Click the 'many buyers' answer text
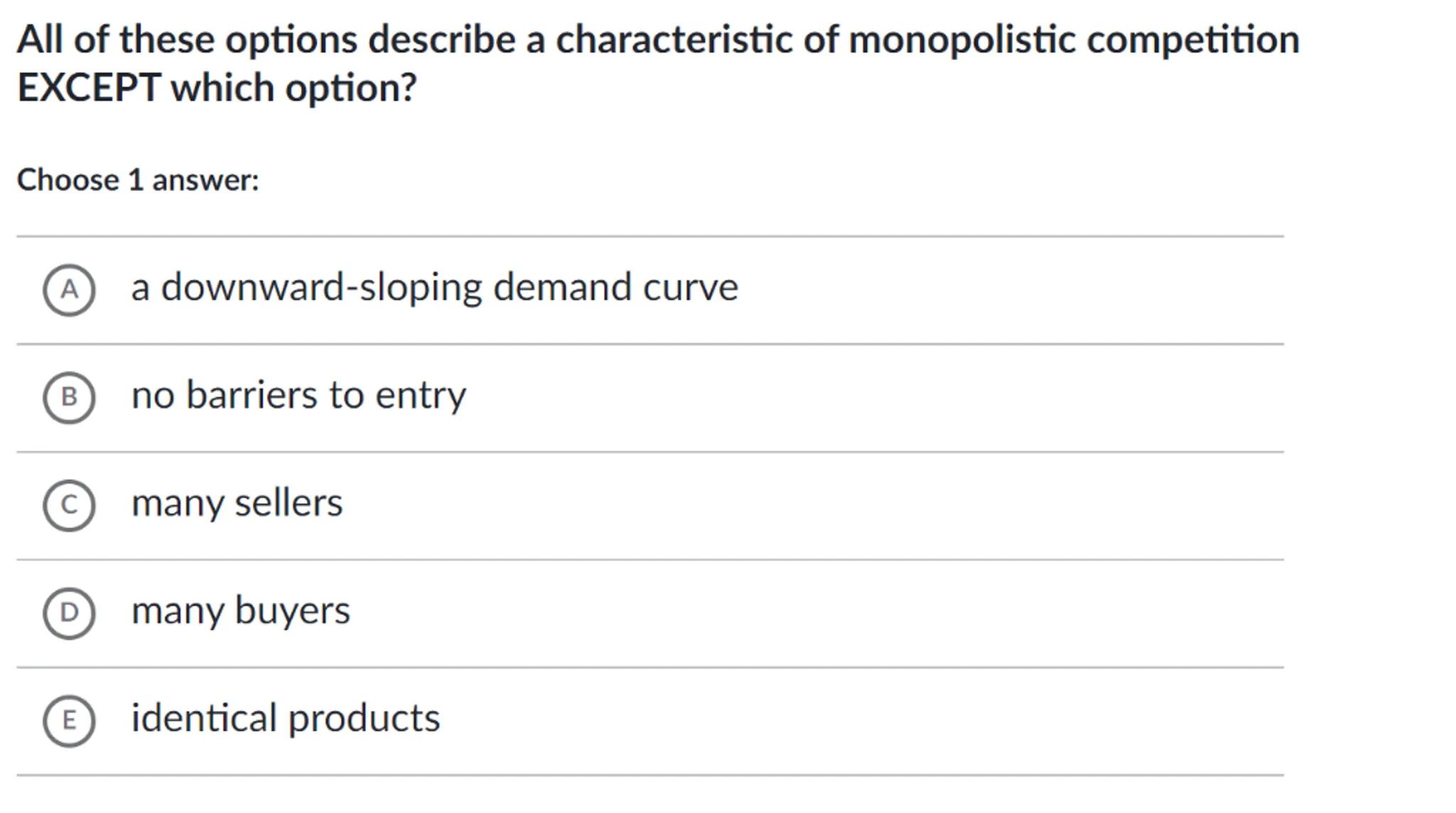The width and height of the screenshot is (1456, 813). (x=240, y=611)
